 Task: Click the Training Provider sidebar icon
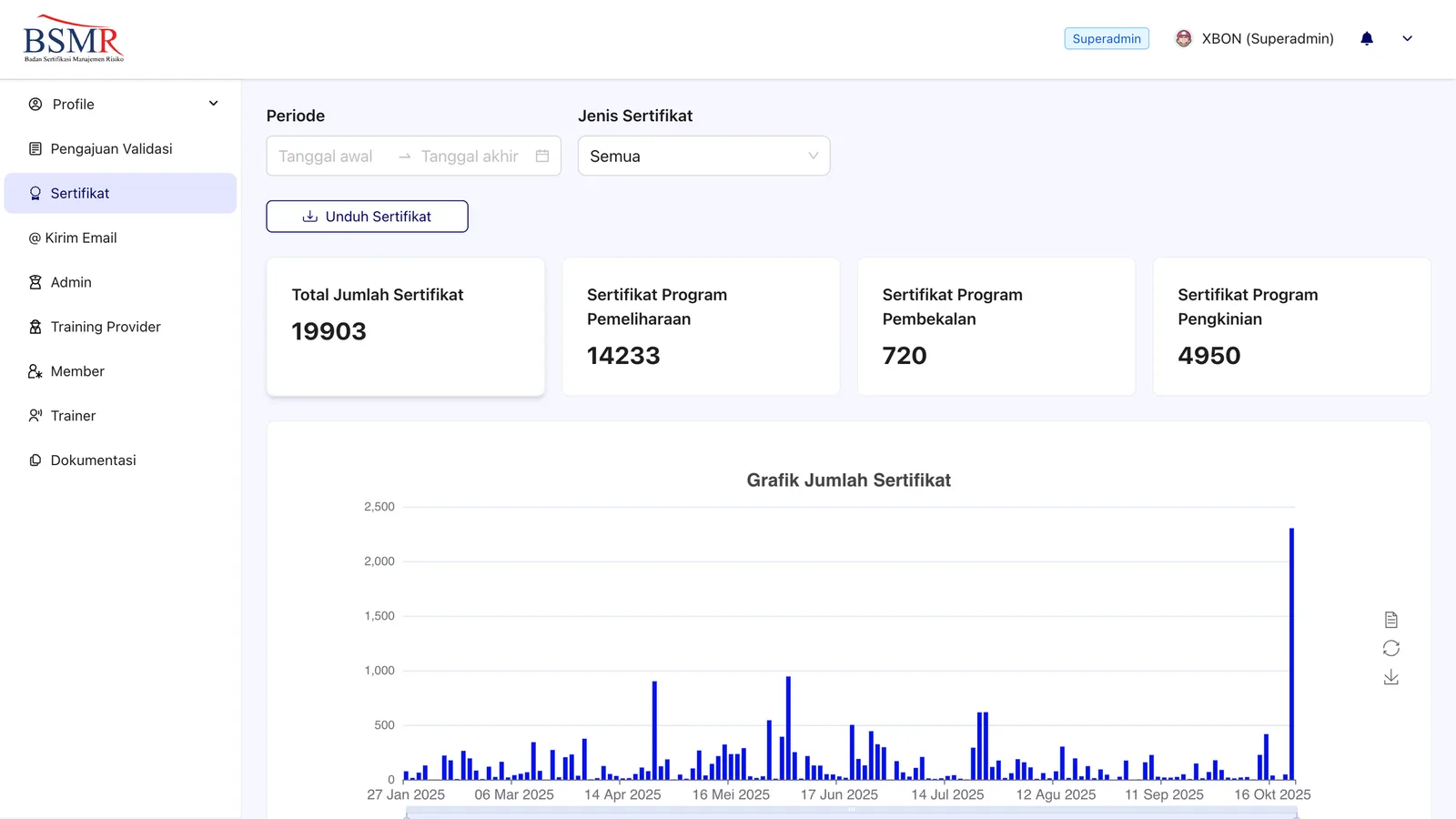tap(35, 327)
